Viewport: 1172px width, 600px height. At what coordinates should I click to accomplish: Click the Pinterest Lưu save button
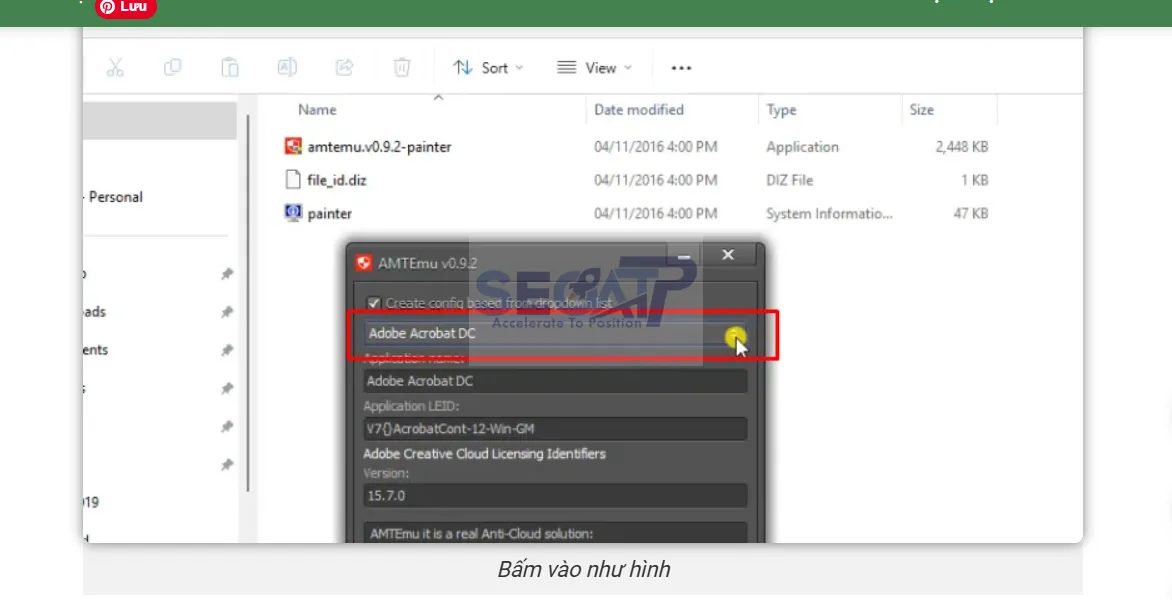tap(126, 7)
